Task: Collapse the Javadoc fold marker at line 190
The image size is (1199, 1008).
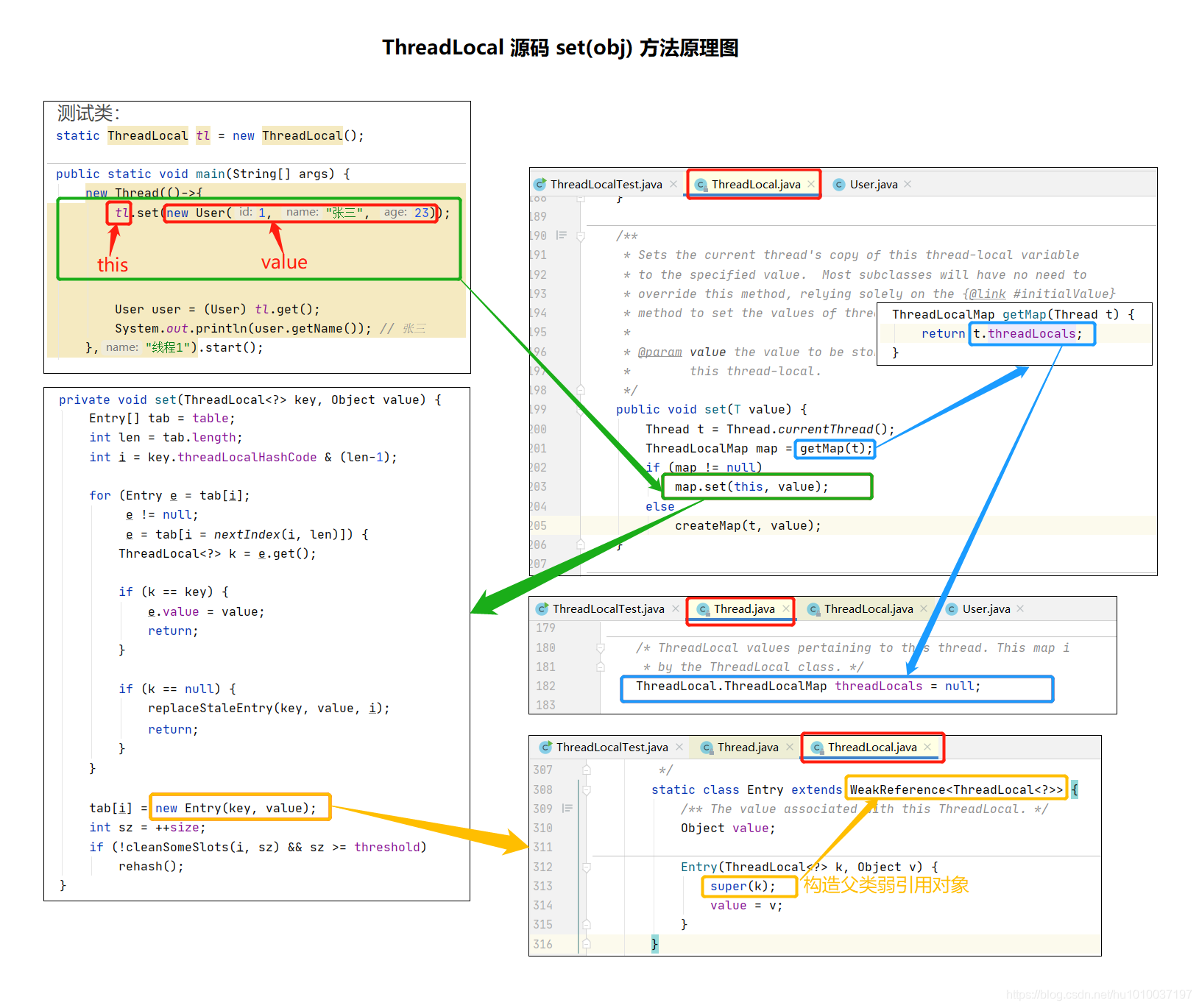Action: tap(581, 236)
